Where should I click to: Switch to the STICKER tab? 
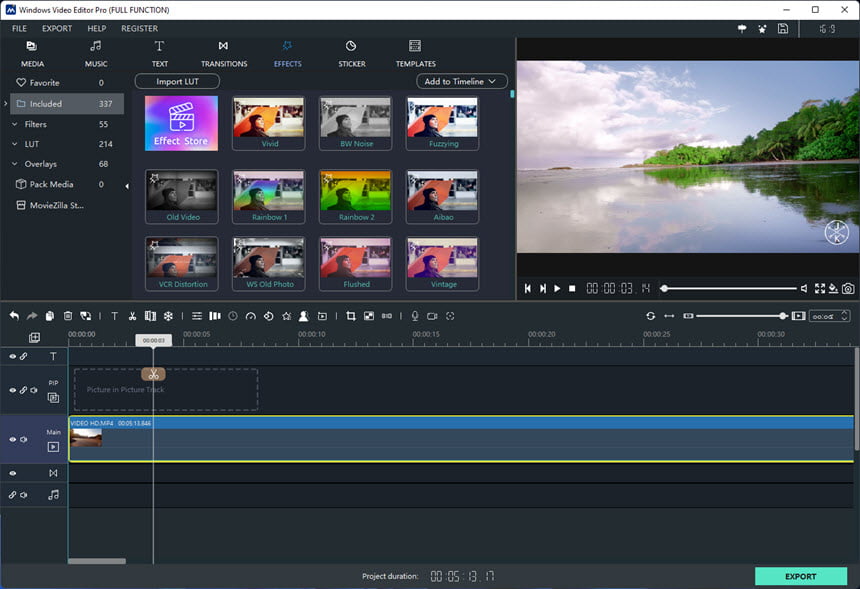pyautogui.click(x=352, y=54)
